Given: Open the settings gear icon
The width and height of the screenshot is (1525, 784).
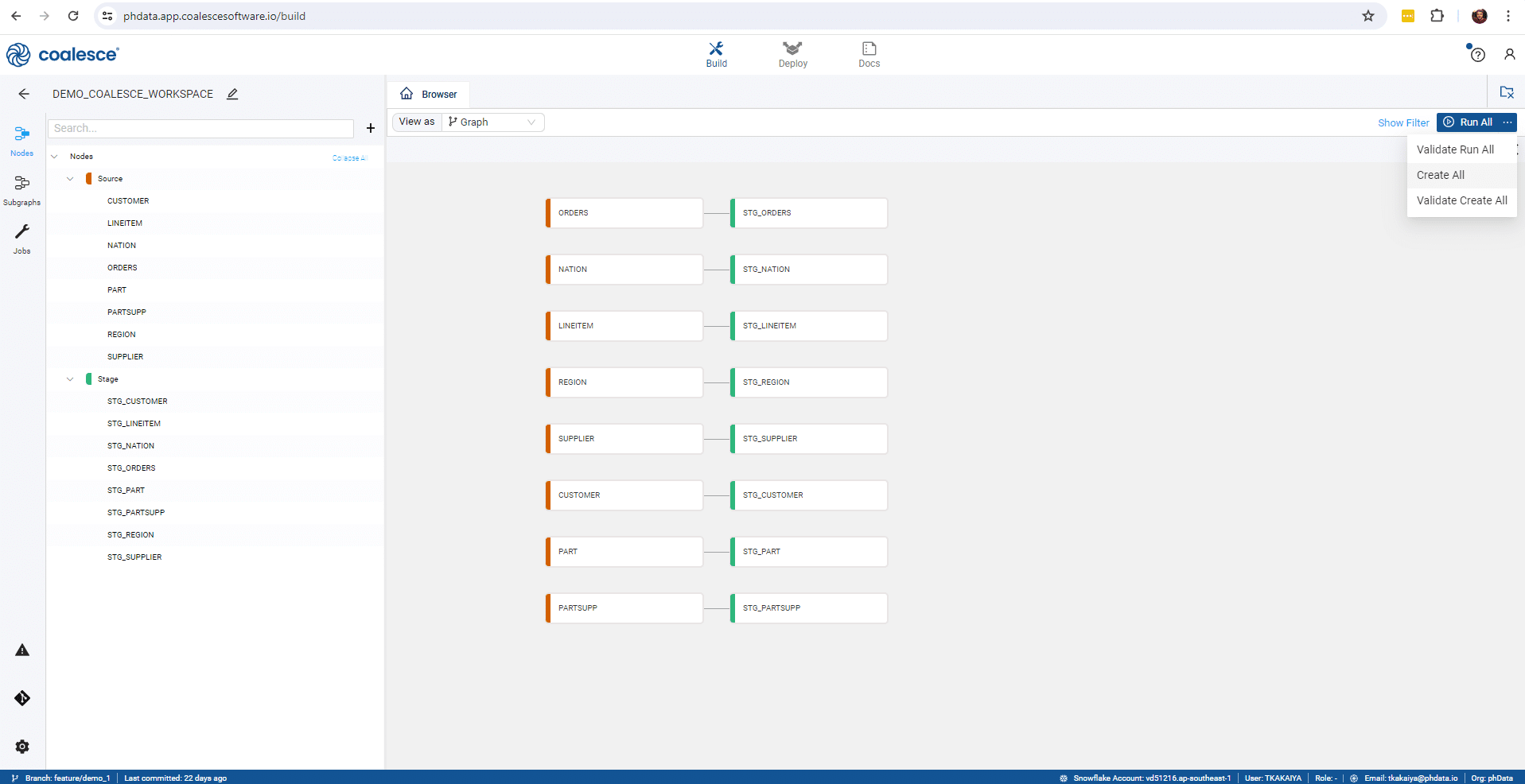Looking at the screenshot, I should pyautogui.click(x=22, y=747).
